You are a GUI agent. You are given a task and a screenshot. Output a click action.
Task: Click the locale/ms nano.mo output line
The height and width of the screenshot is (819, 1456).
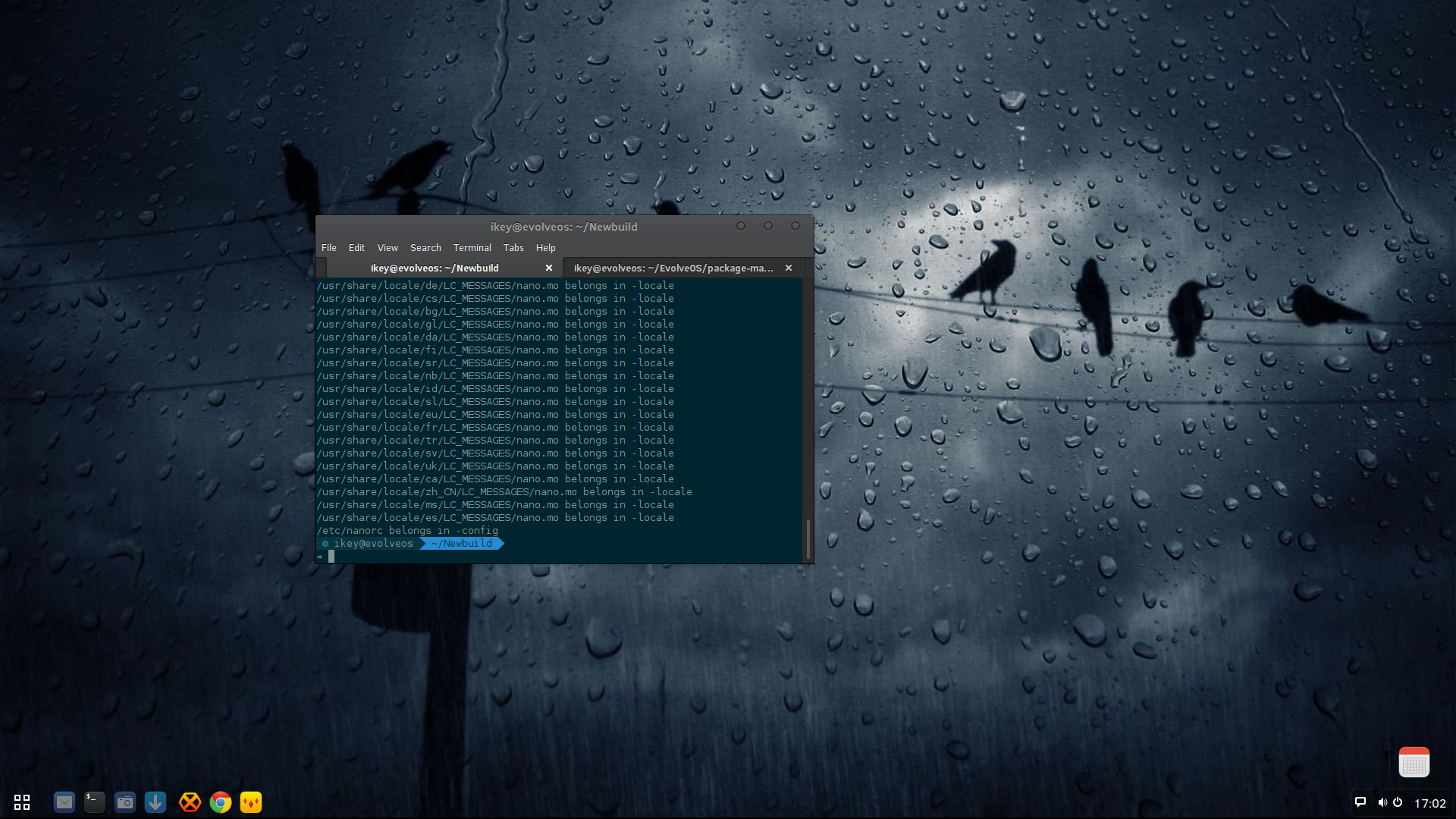tap(495, 505)
